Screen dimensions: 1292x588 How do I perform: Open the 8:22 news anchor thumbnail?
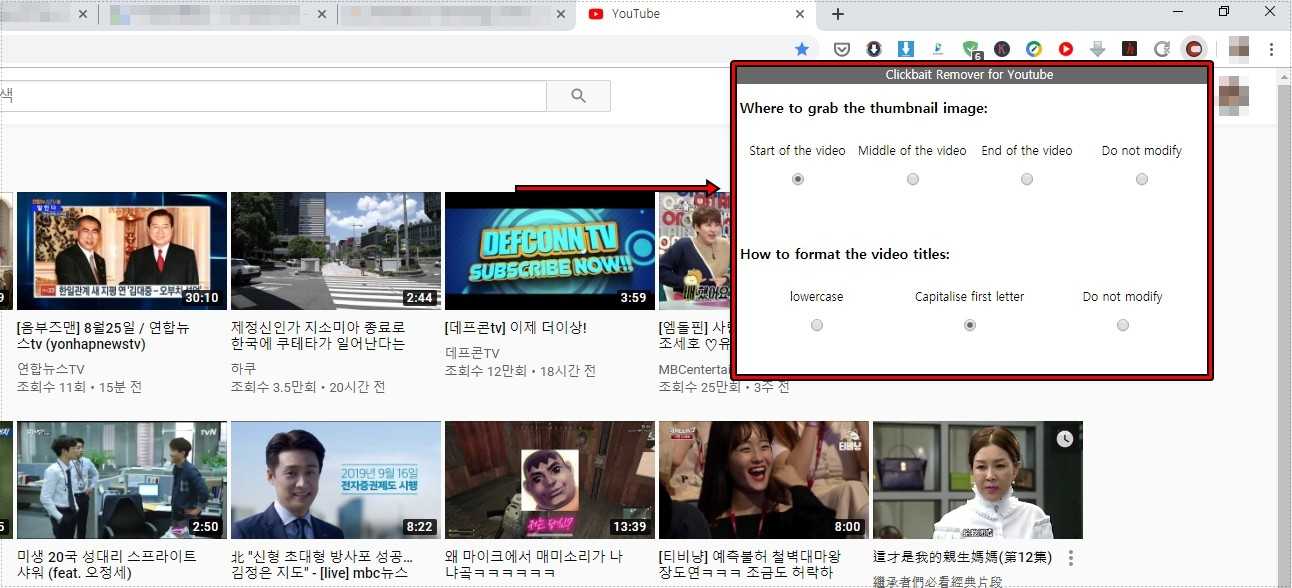pos(336,480)
